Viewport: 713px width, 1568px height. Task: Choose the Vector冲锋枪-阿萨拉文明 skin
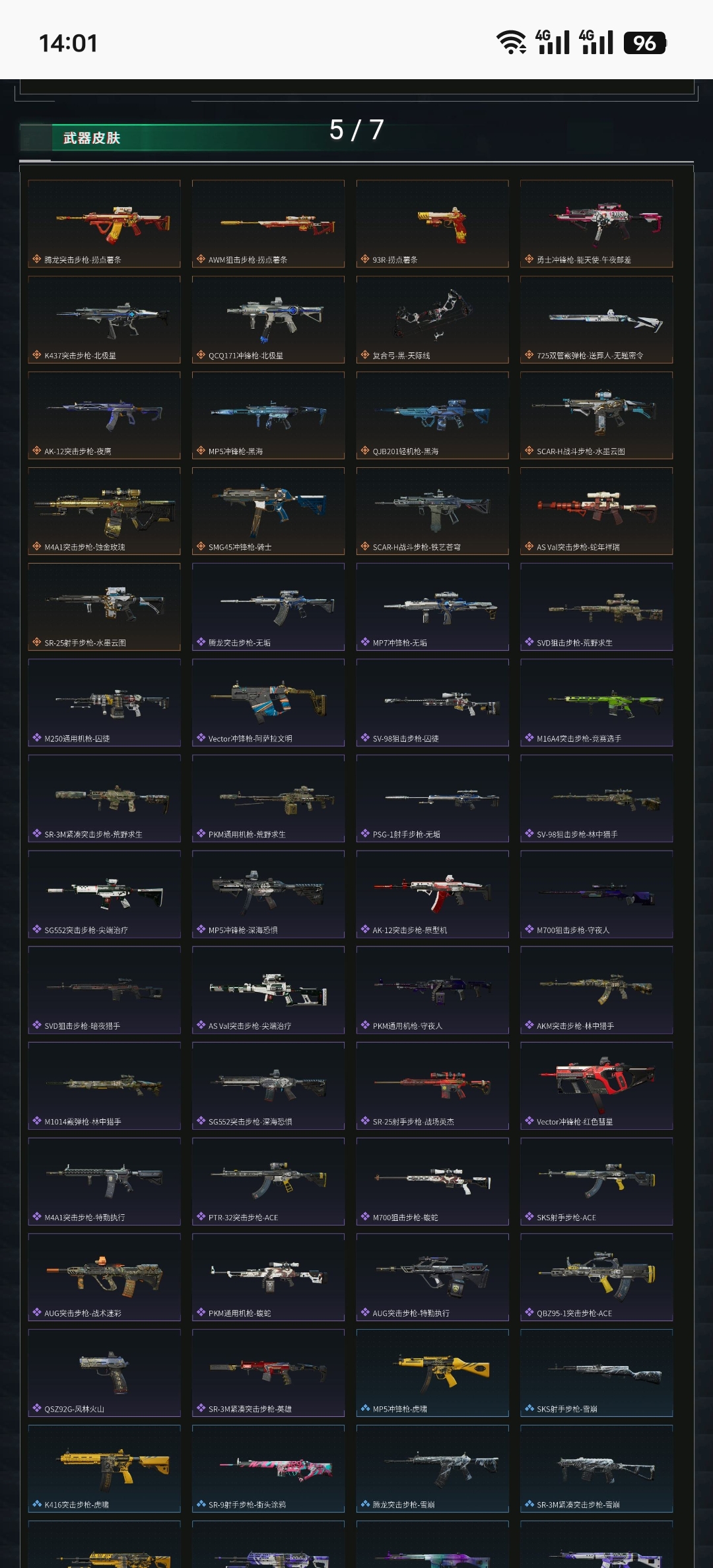(x=269, y=702)
